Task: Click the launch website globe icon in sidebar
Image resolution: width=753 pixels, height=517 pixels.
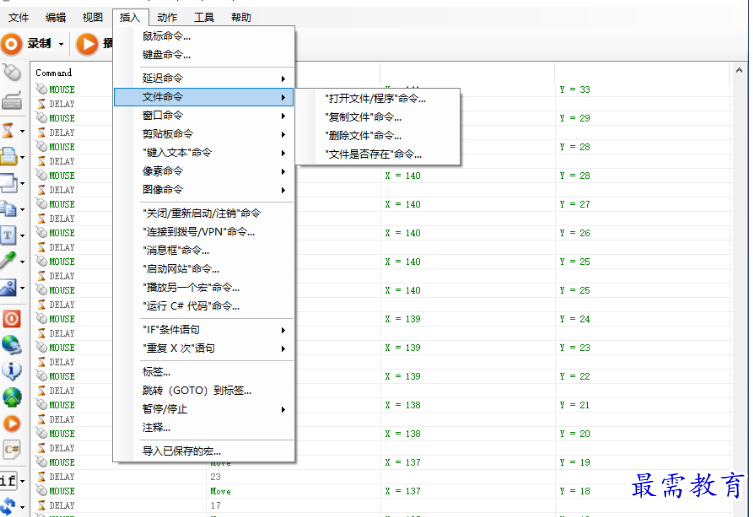Action: [12, 397]
